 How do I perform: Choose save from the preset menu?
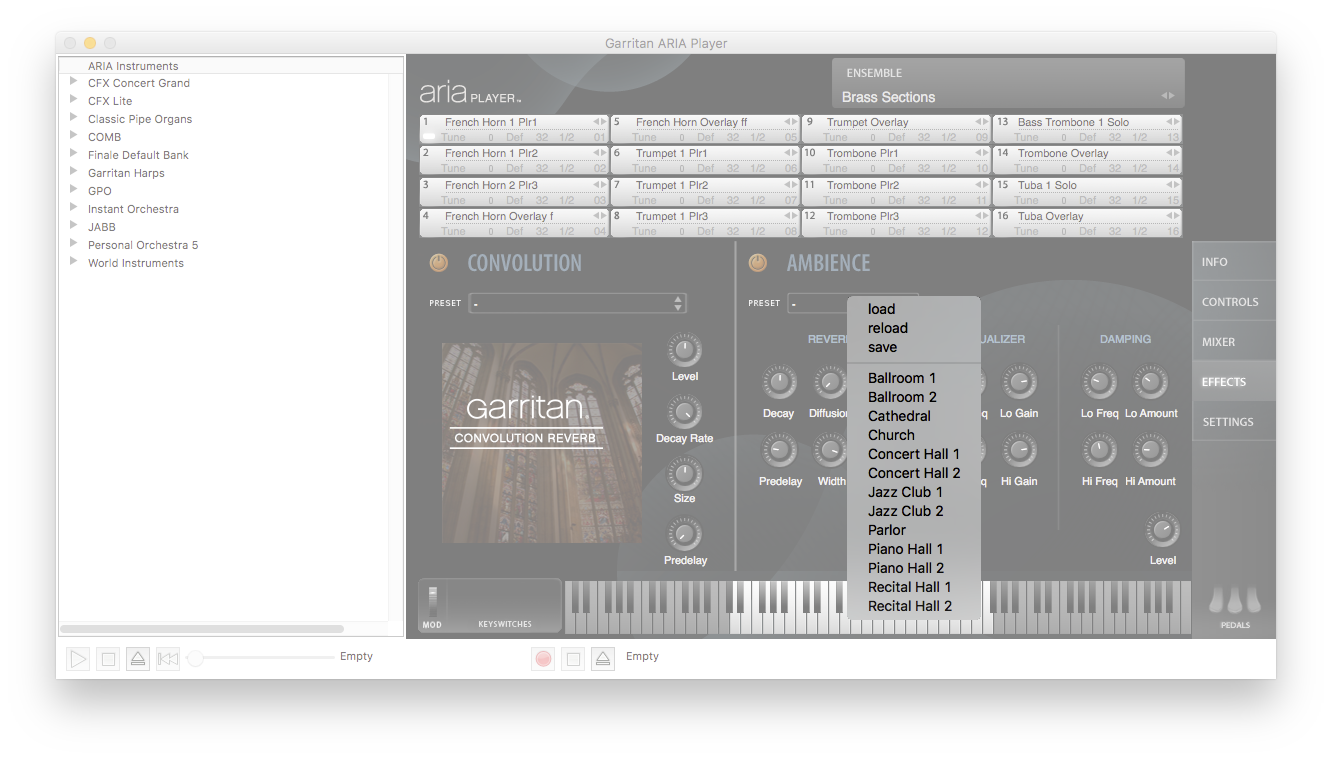click(x=913, y=347)
